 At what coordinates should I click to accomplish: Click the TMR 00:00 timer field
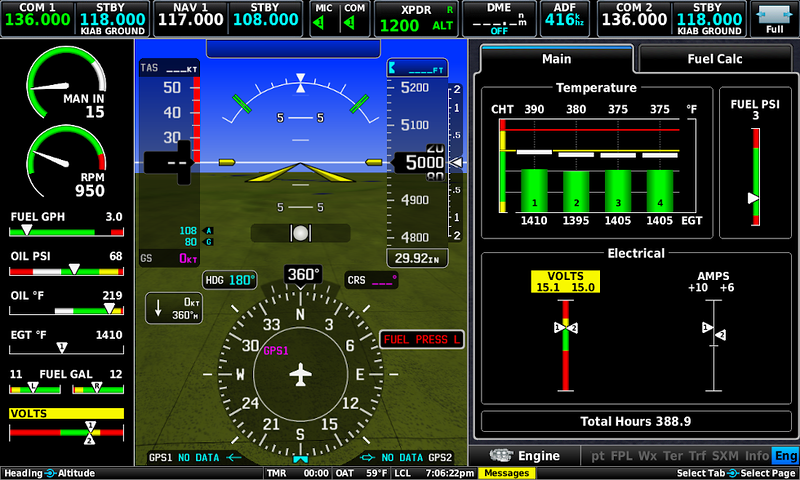tap(297, 473)
